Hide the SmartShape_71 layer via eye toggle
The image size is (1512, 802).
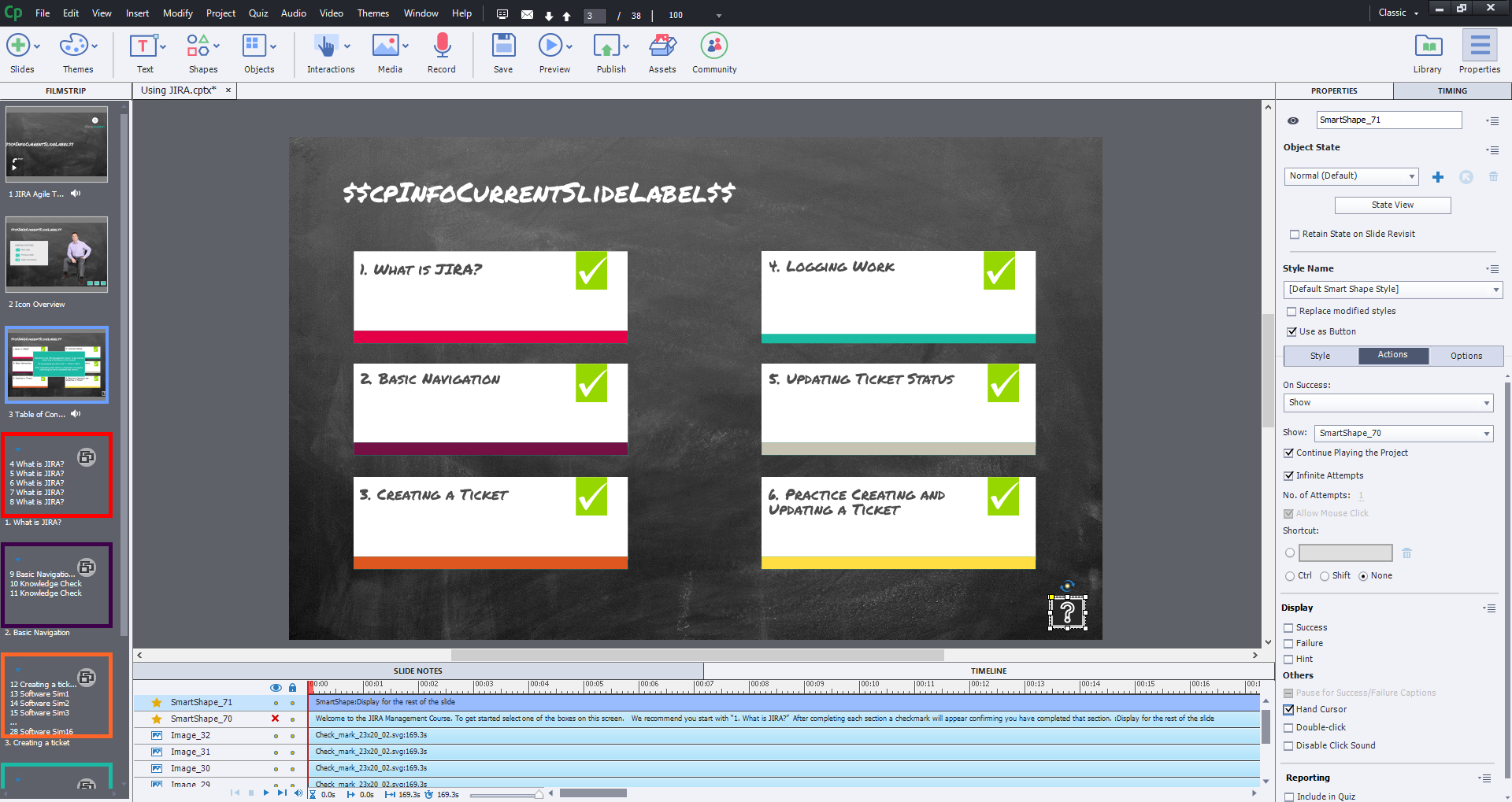coord(276,701)
